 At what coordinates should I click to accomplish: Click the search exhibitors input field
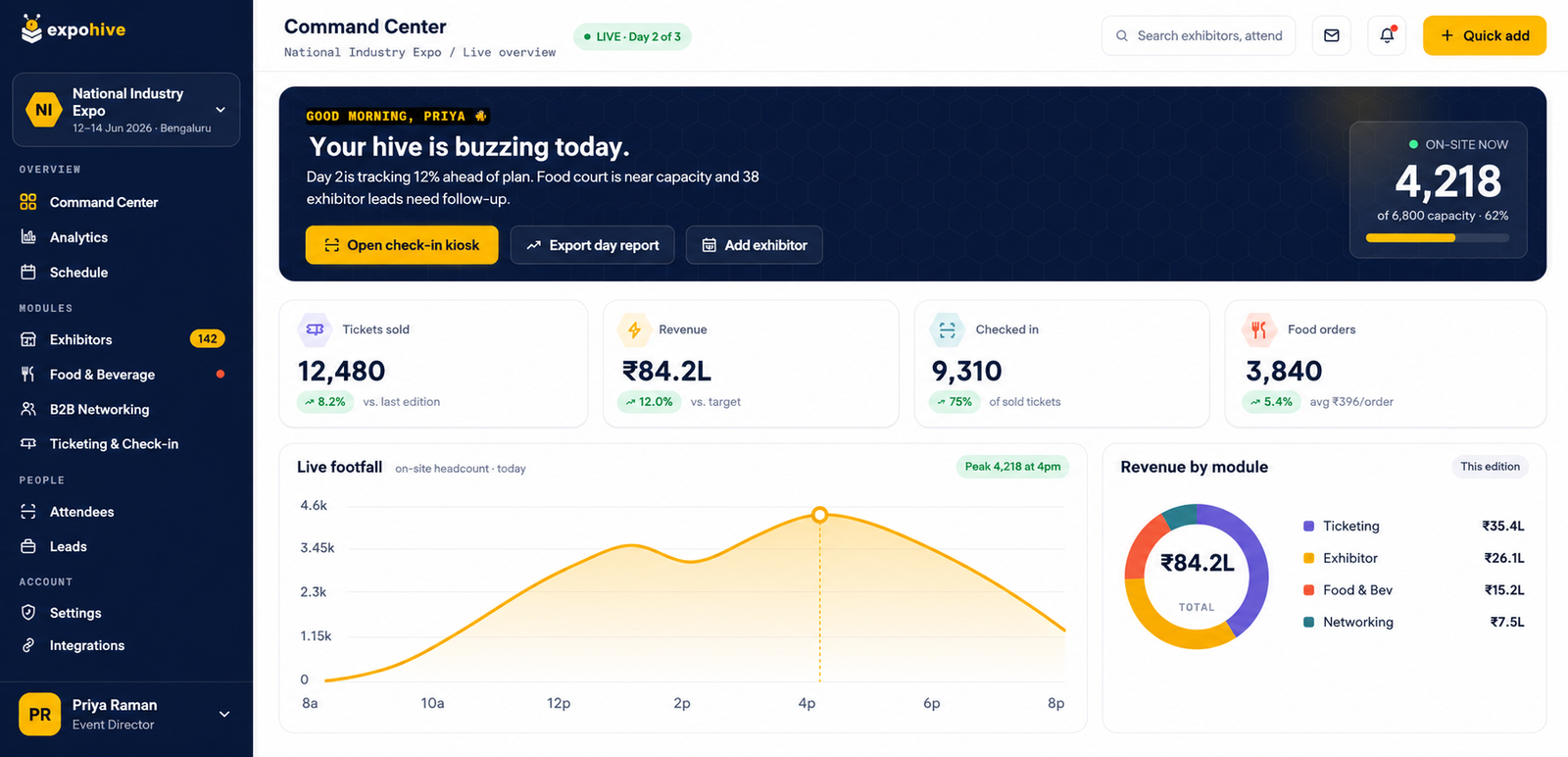(1199, 35)
